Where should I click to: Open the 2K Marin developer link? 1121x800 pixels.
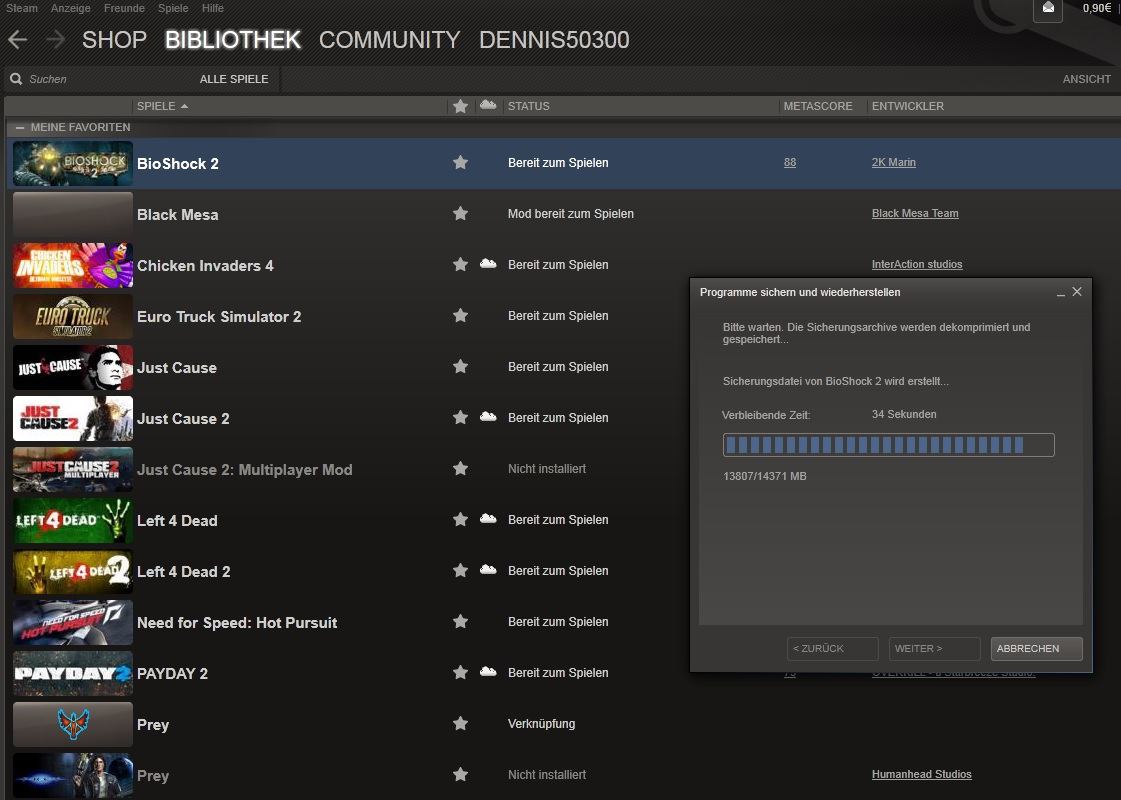point(894,162)
